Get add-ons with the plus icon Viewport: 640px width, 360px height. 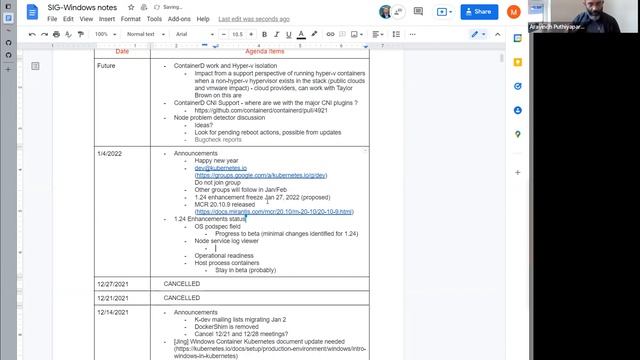[518, 172]
